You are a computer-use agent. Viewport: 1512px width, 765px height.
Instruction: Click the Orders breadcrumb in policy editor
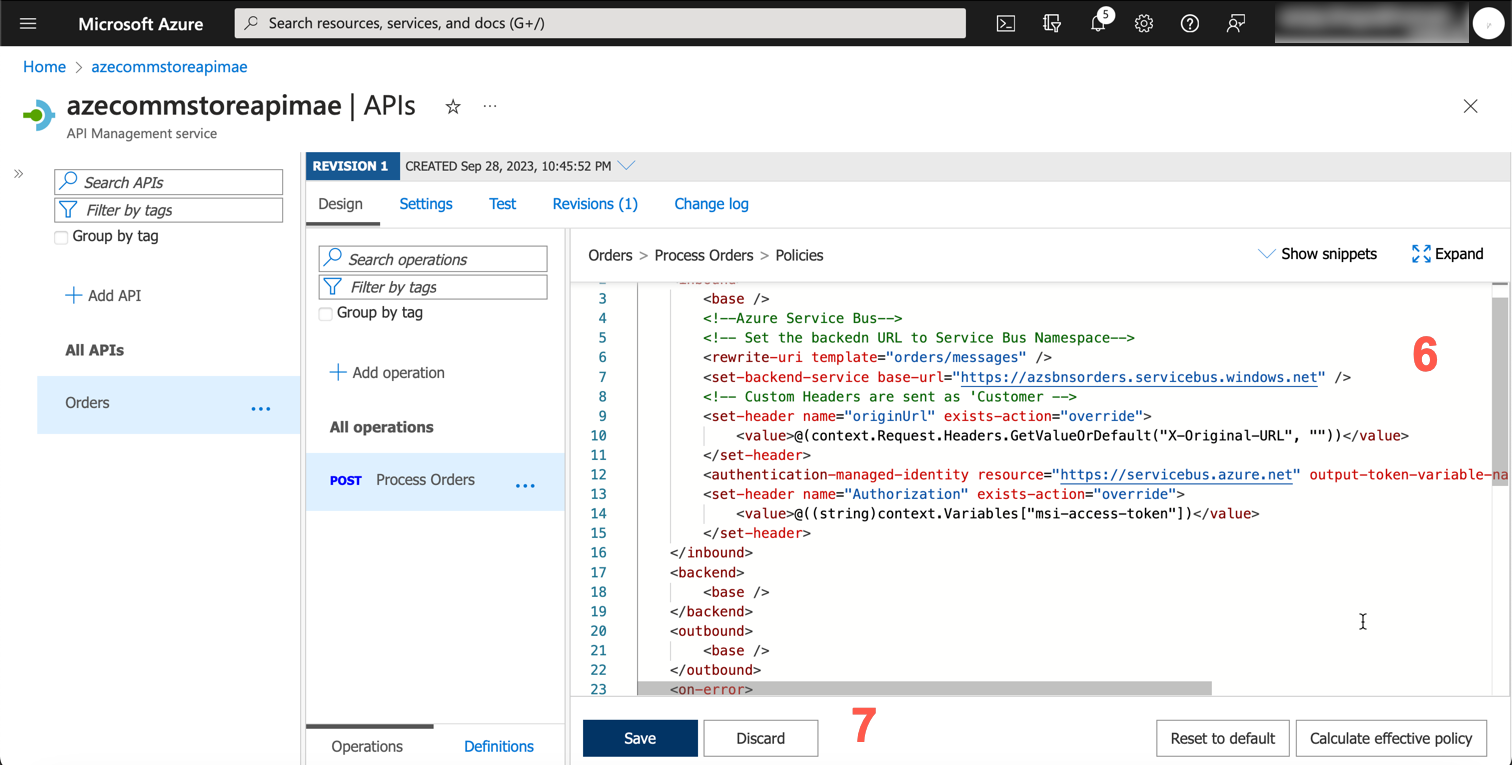(x=610, y=255)
